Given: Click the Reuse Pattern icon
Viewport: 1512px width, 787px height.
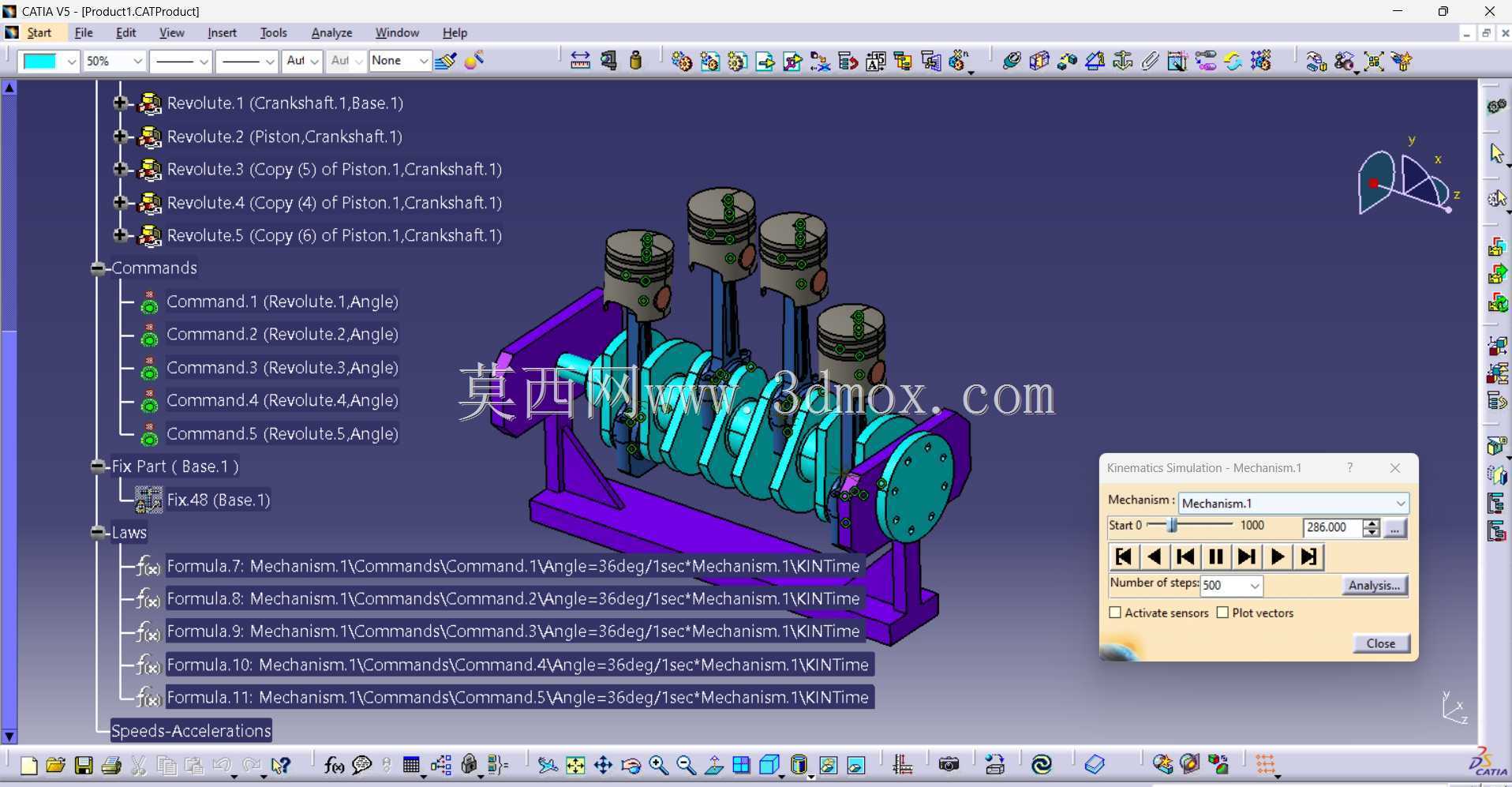Looking at the screenshot, I should point(1260,61).
